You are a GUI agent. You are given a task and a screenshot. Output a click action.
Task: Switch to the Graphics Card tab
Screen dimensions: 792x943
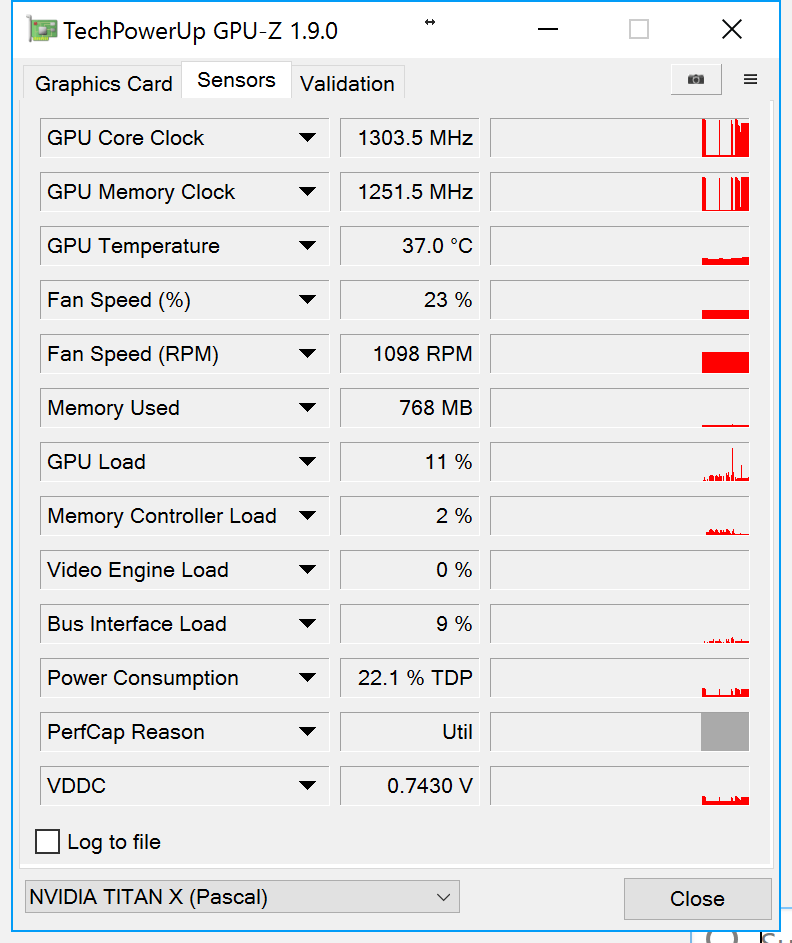pyautogui.click(x=103, y=84)
